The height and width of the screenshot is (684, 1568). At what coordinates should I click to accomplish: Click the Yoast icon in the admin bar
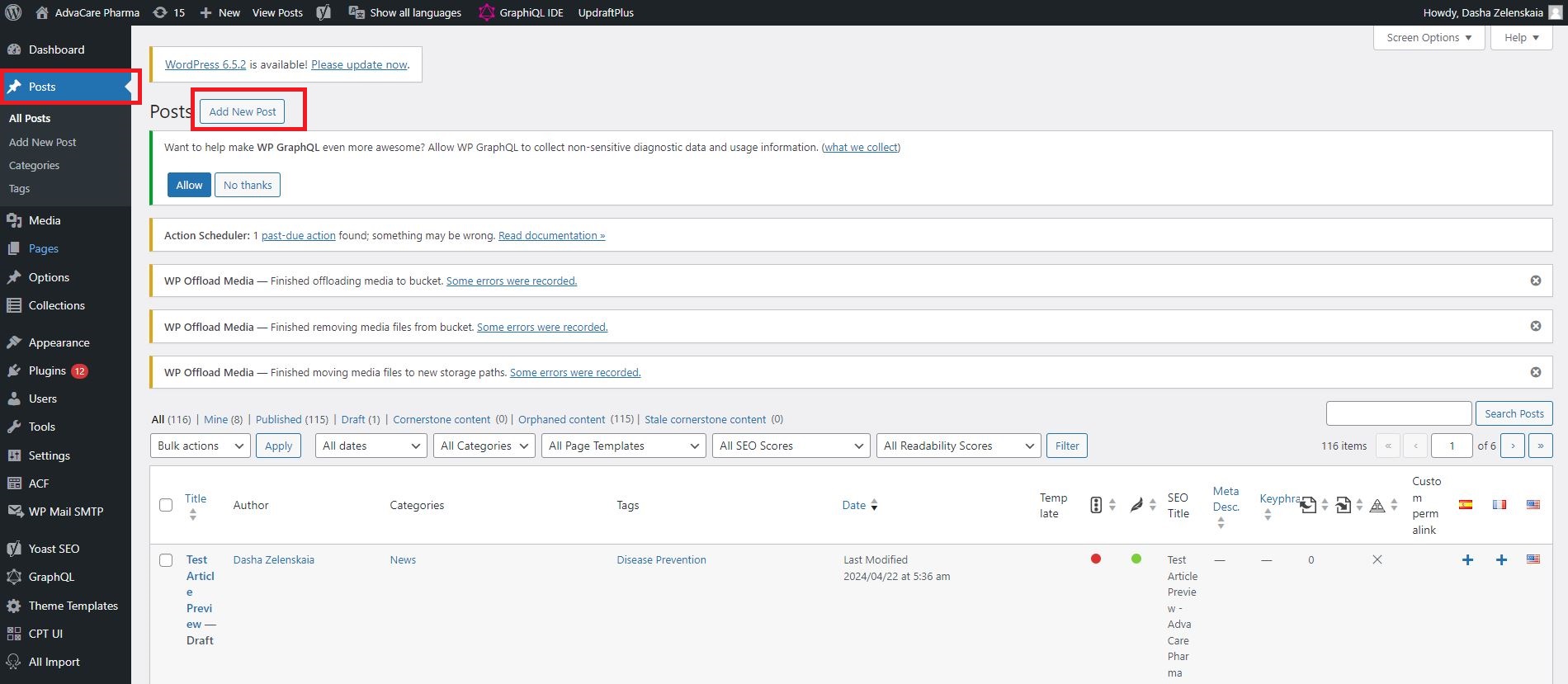(x=324, y=12)
